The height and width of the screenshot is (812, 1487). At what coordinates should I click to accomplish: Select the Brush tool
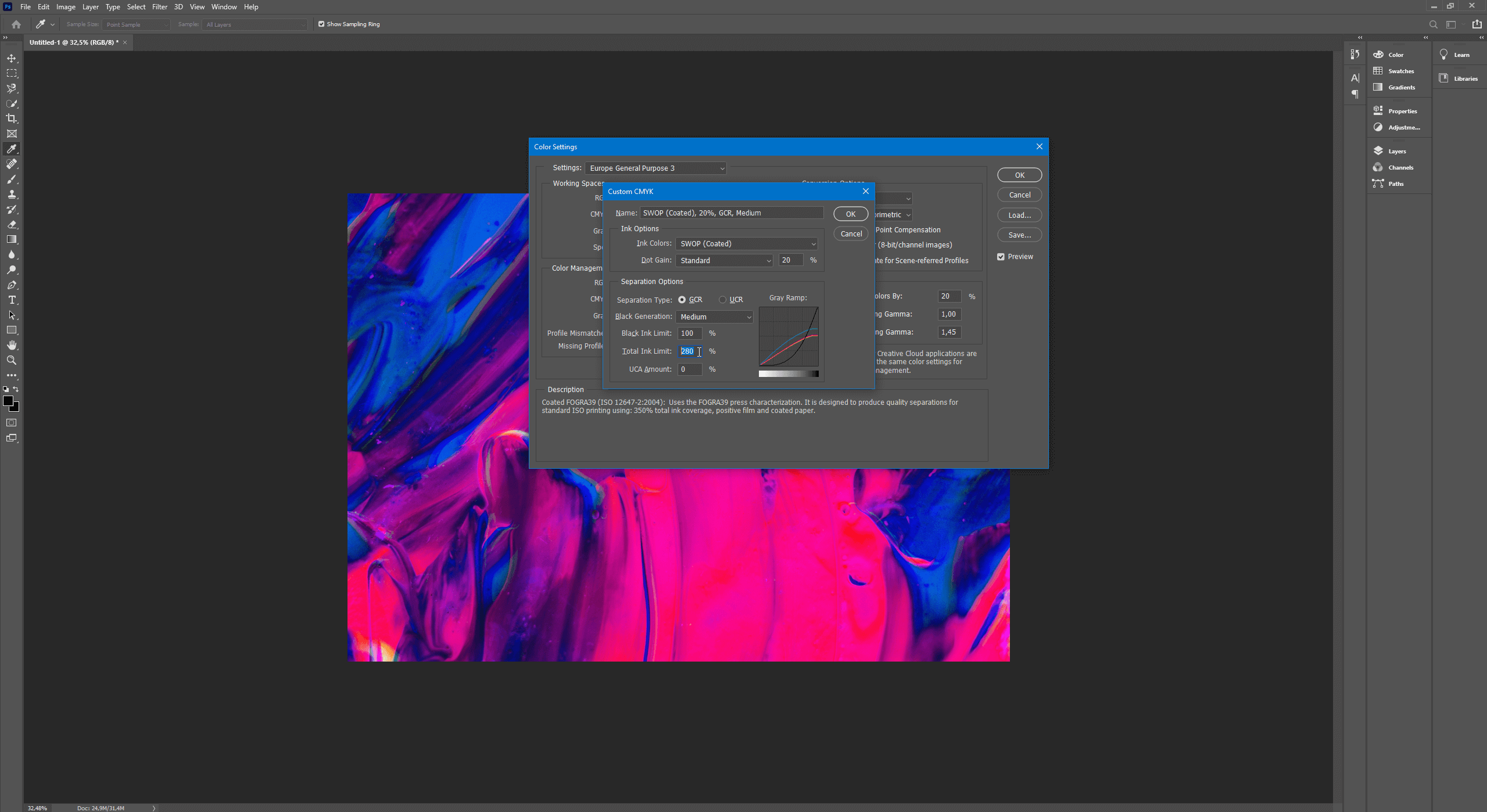click(x=12, y=179)
